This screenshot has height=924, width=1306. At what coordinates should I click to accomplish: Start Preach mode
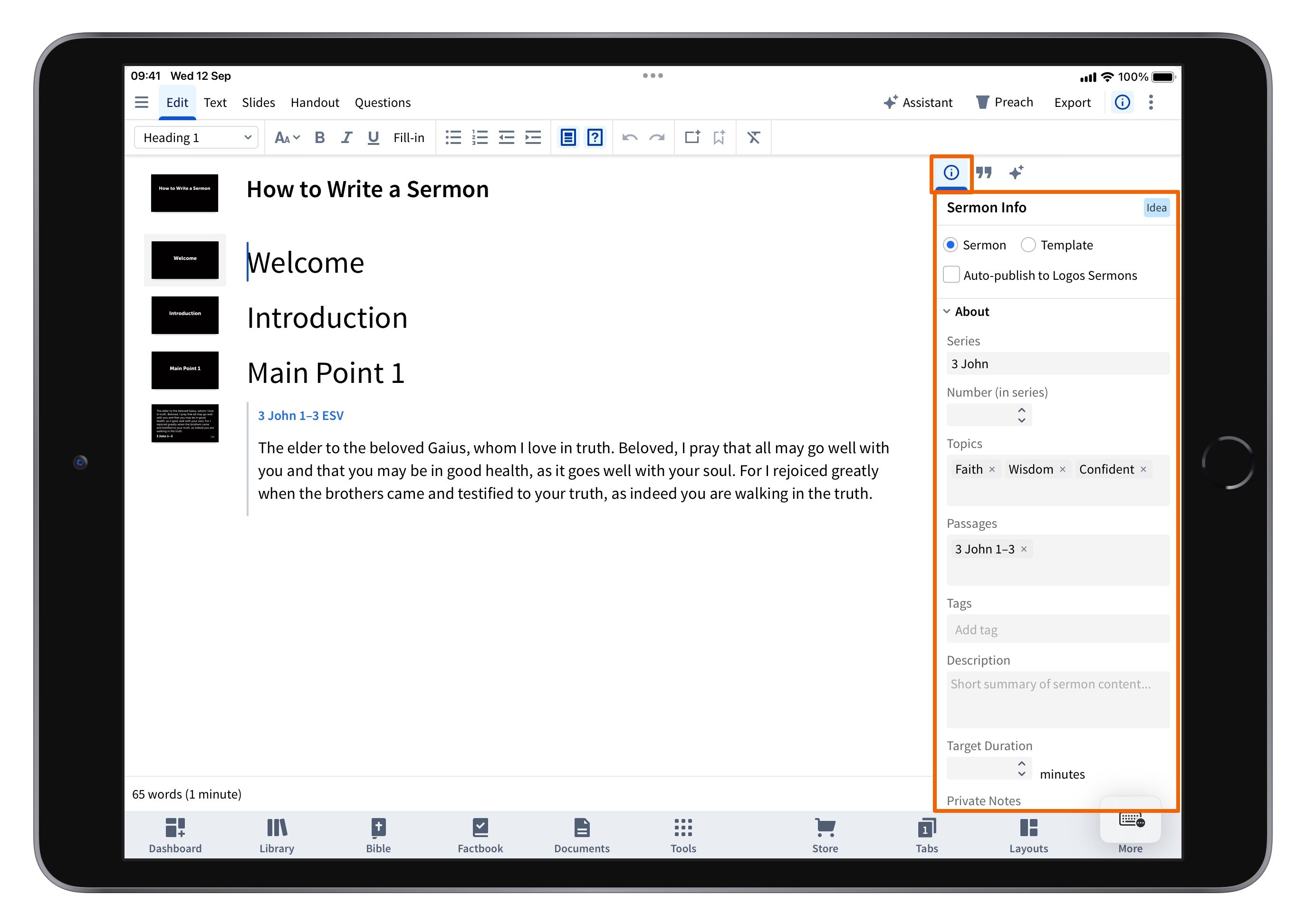tap(1004, 103)
